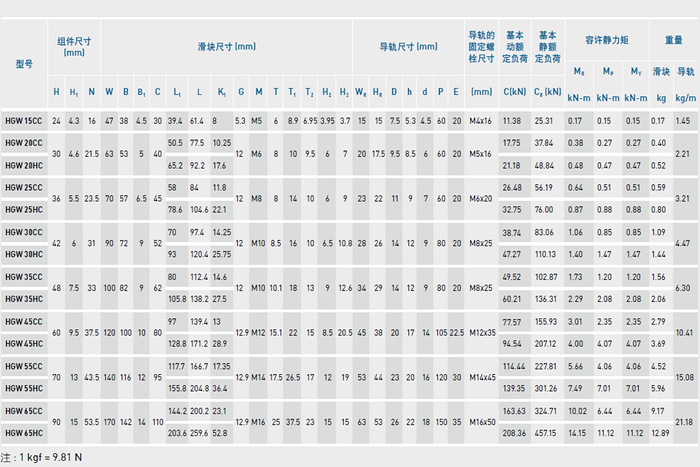Screen dimensions: 700x467
Task: Select the L1 value 128.8
Action: pos(177,343)
